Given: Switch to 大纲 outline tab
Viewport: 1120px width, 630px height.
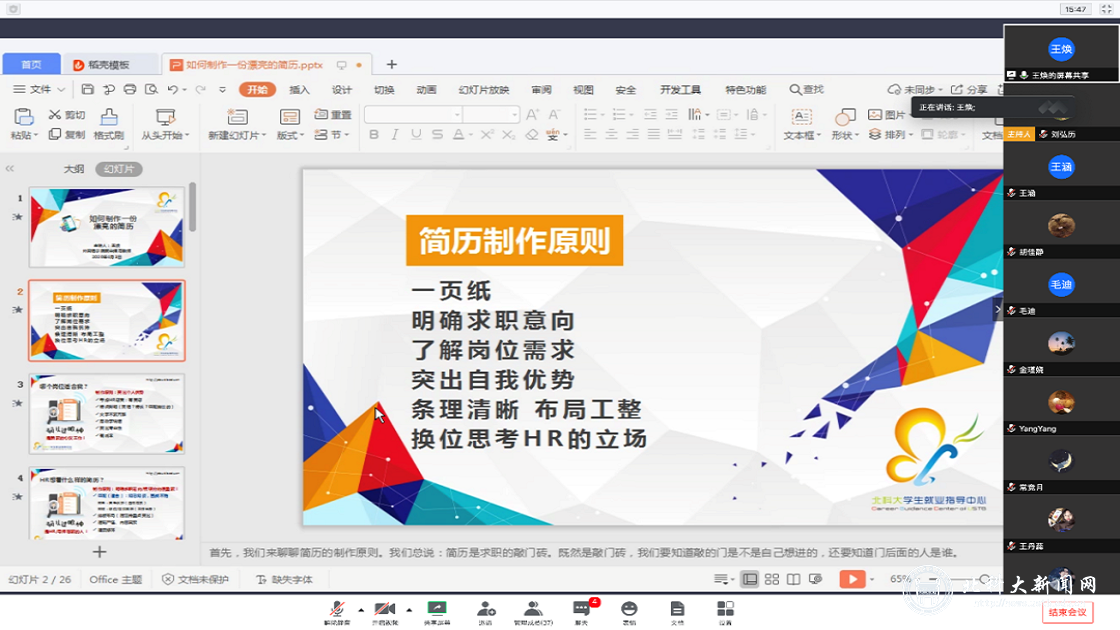Looking at the screenshot, I should tap(74, 169).
